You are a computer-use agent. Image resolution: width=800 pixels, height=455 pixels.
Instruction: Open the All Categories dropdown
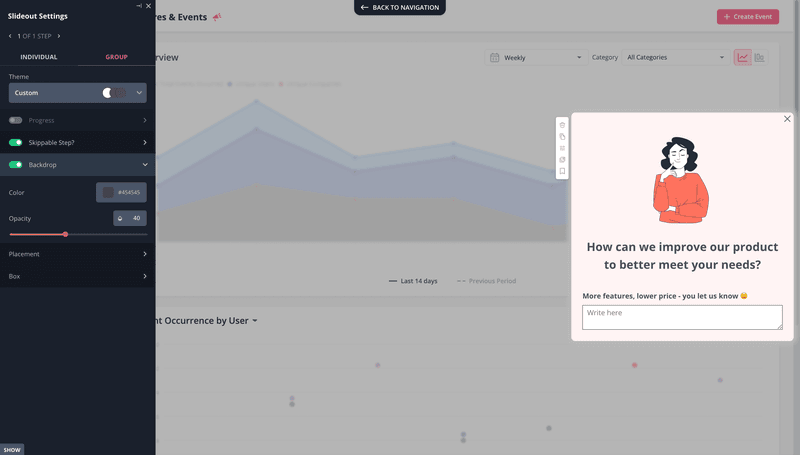(x=676, y=58)
